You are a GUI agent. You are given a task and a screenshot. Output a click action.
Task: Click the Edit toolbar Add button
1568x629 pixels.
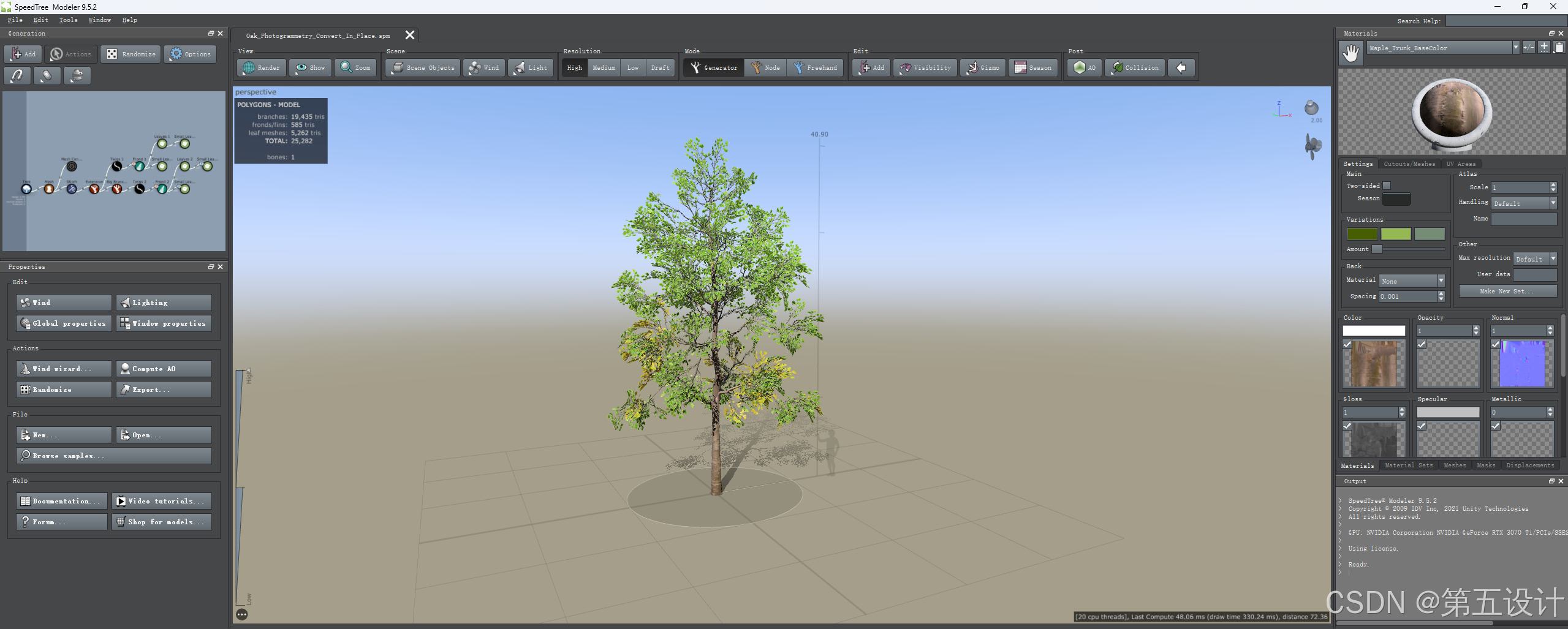[x=871, y=67]
